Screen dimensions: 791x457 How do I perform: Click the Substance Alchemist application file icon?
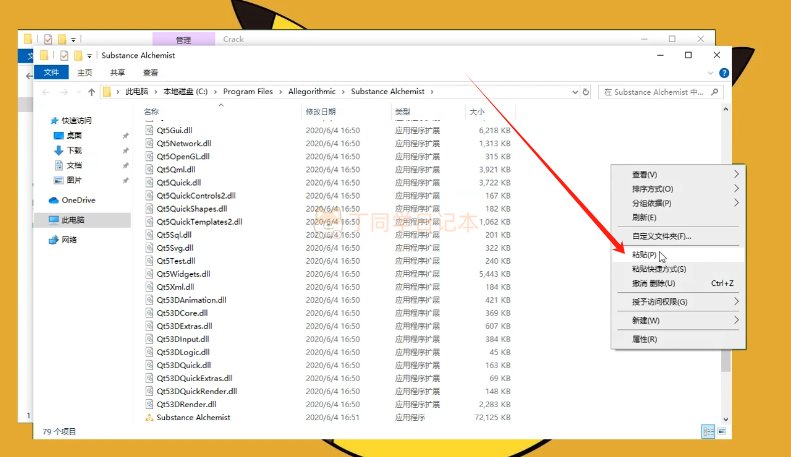(x=149, y=418)
